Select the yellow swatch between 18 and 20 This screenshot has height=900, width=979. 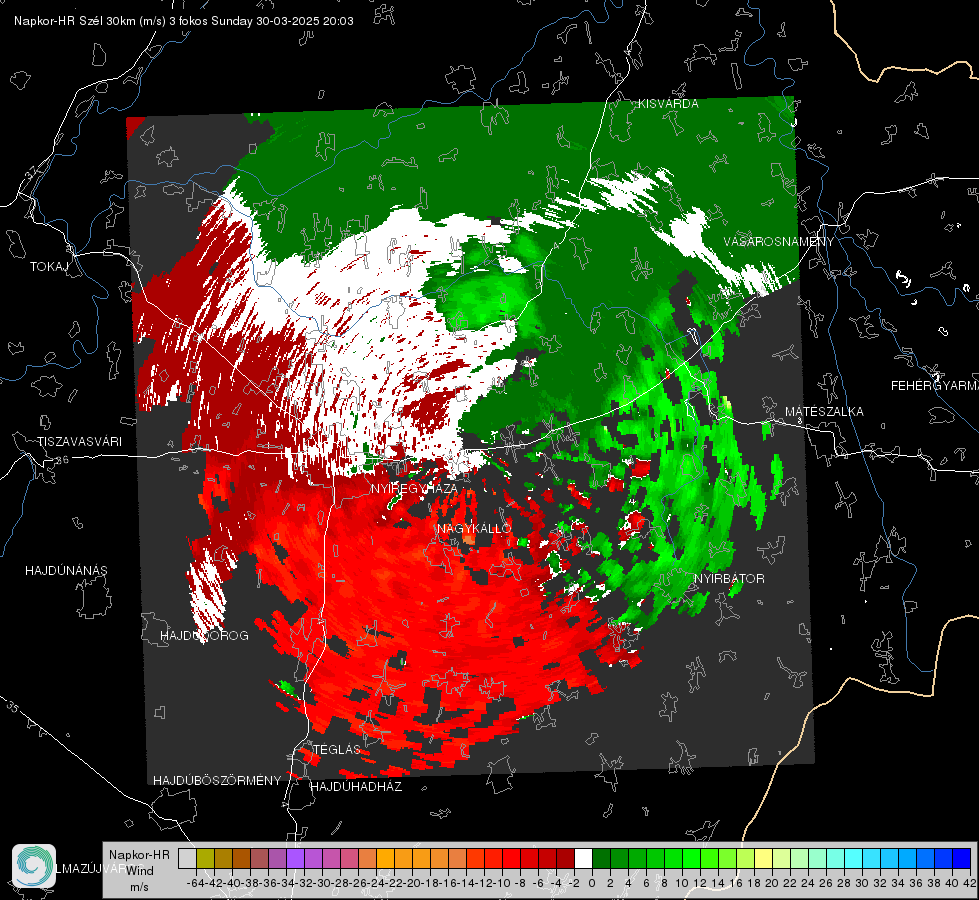(764, 858)
